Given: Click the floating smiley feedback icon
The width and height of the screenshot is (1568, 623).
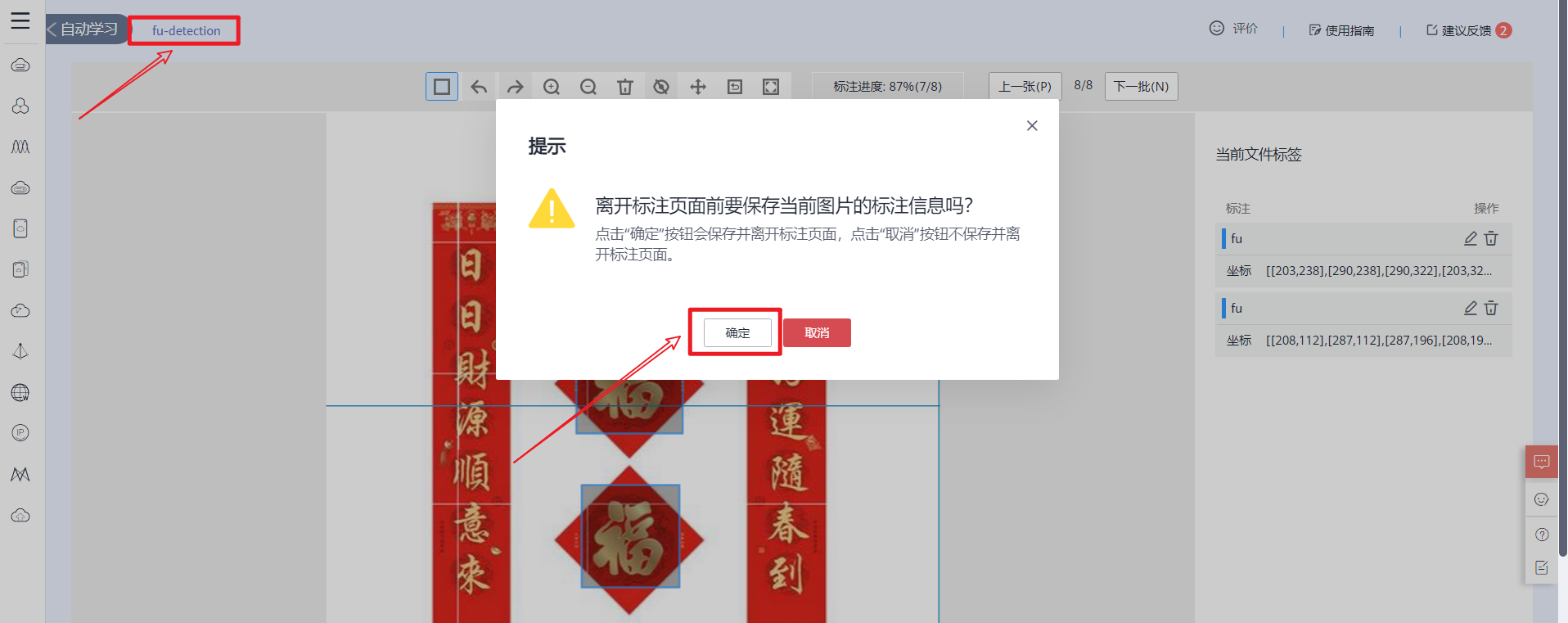Looking at the screenshot, I should pyautogui.click(x=1542, y=499).
